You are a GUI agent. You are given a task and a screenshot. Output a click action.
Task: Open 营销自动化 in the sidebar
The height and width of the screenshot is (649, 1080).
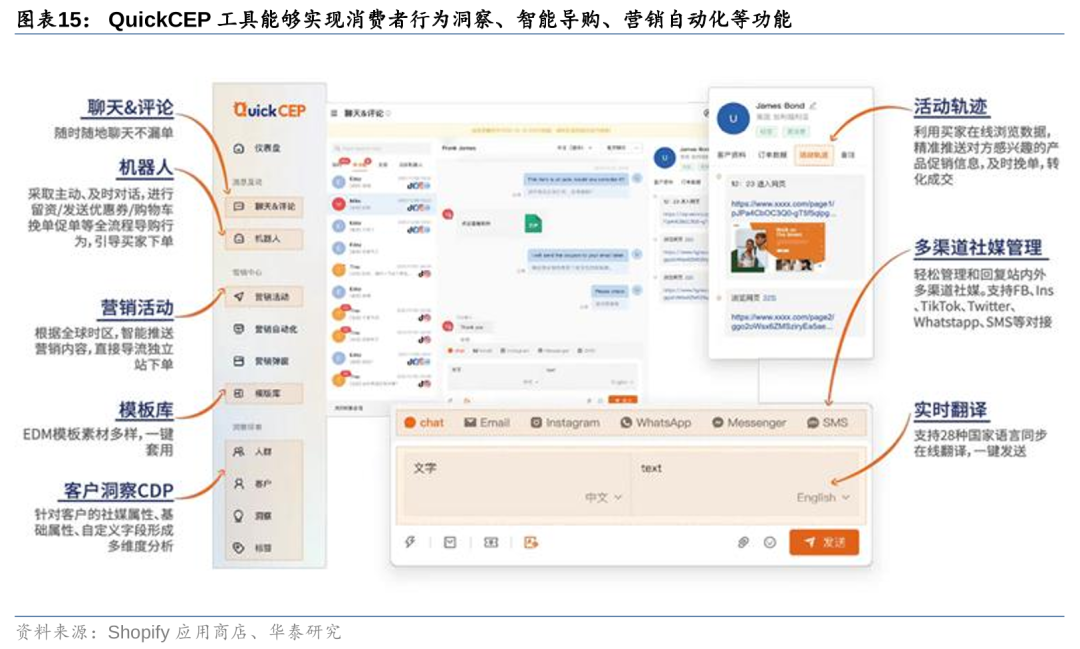pyautogui.click(x=266, y=329)
